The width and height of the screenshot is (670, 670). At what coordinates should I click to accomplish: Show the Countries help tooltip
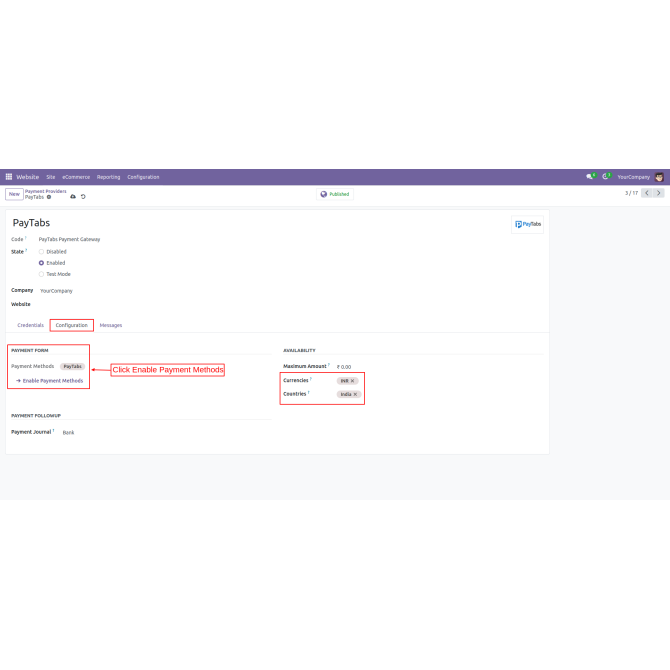tap(309, 393)
